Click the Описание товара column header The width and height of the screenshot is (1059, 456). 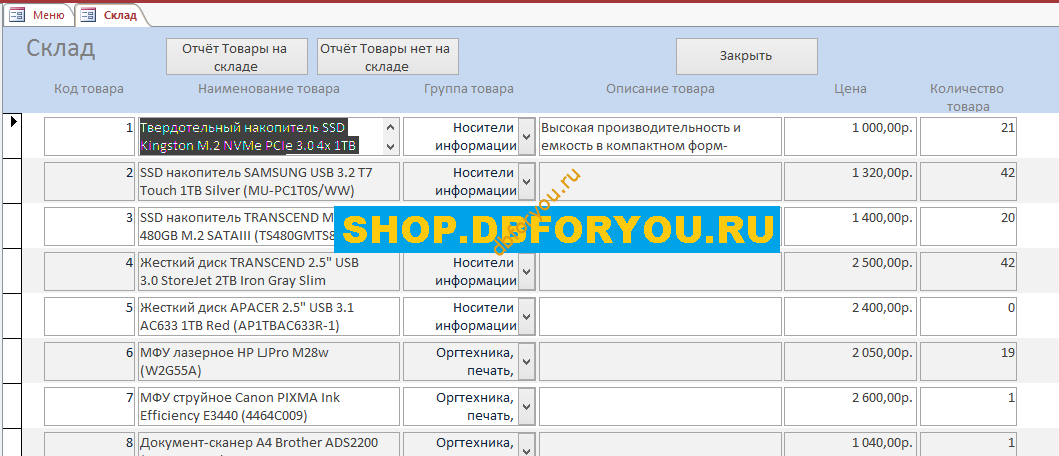pos(660,89)
